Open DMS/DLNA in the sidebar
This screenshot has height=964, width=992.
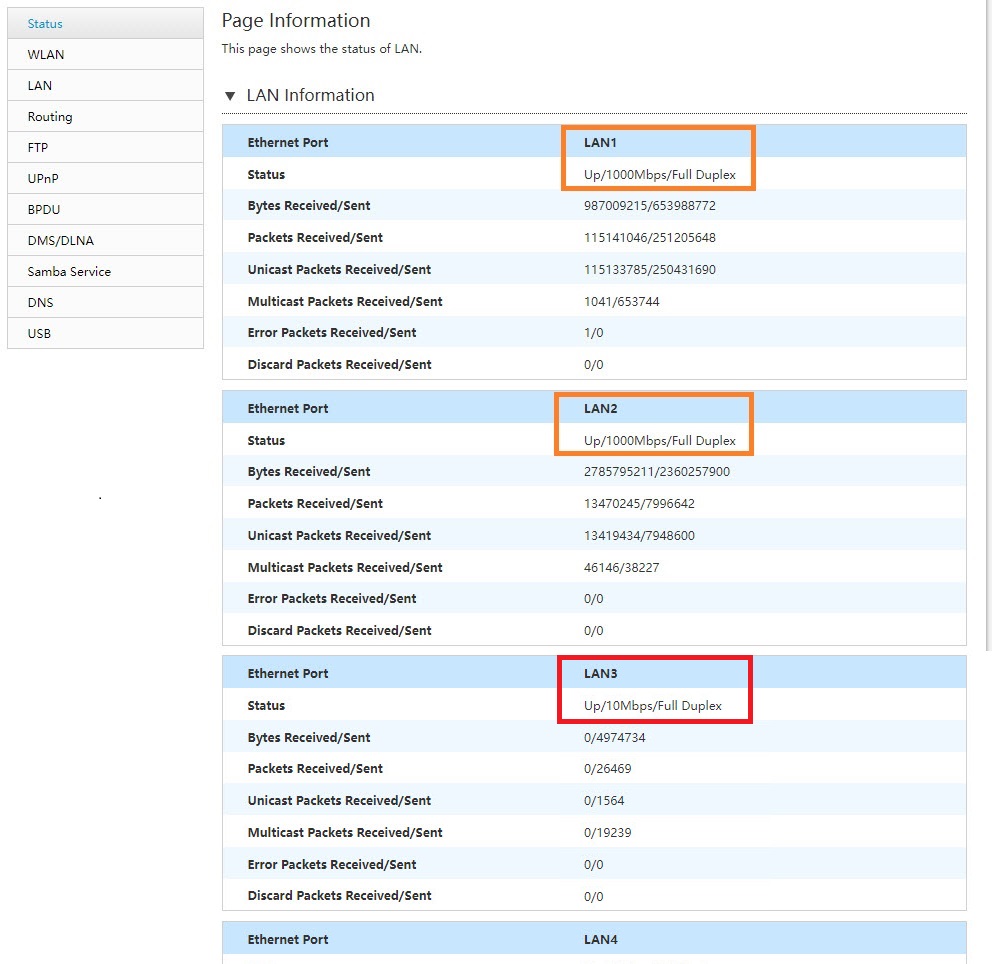pos(106,240)
